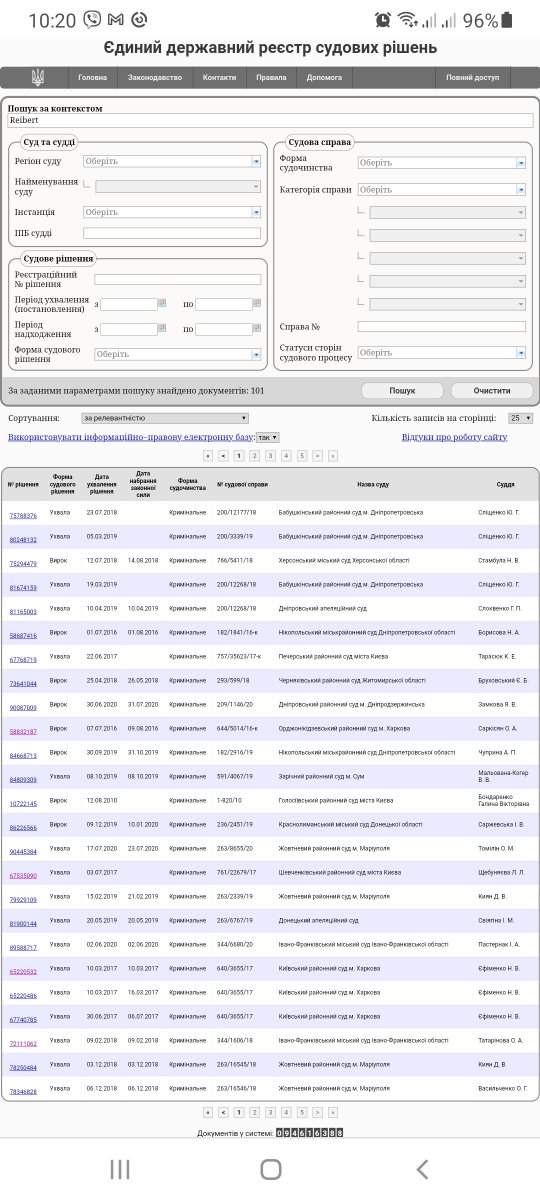Screen dimensions: 540x1200
Task: Open the 'Допомога' menu item
Action: [324, 77]
